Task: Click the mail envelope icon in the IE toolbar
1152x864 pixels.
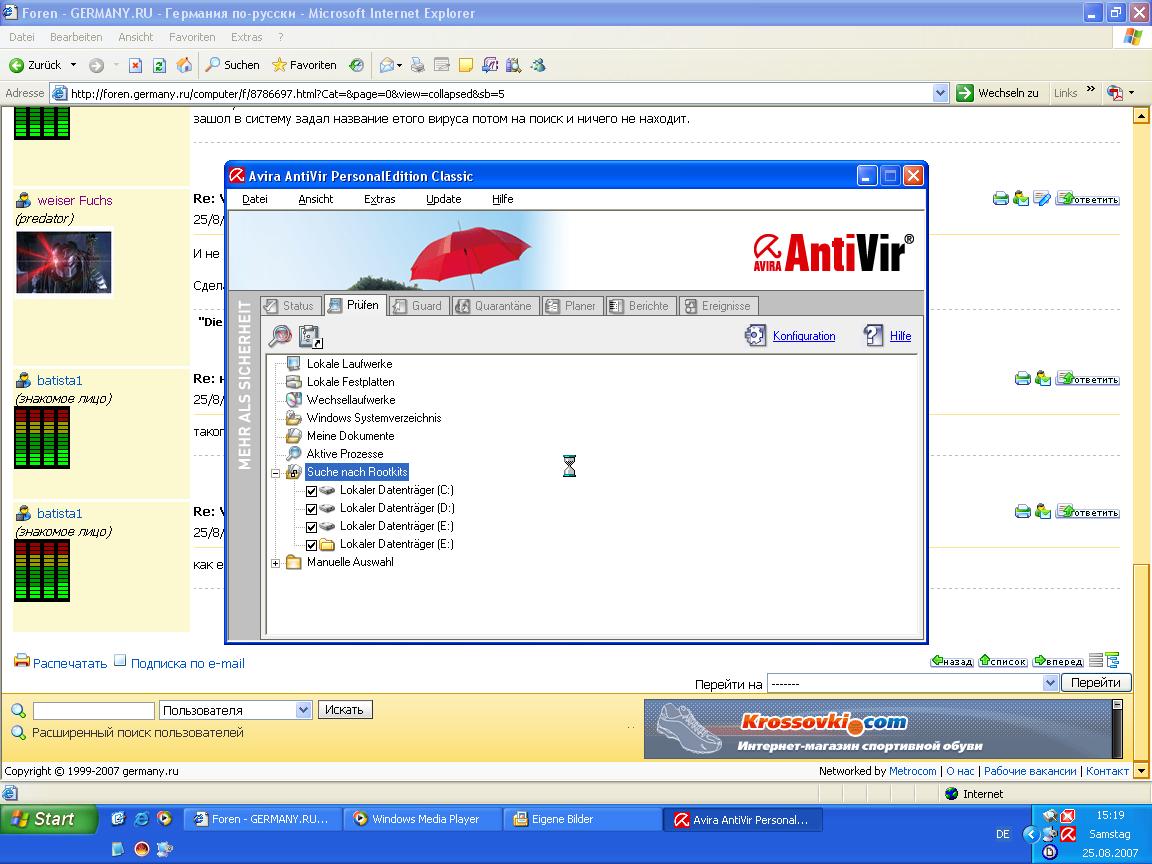Action: coord(386,65)
